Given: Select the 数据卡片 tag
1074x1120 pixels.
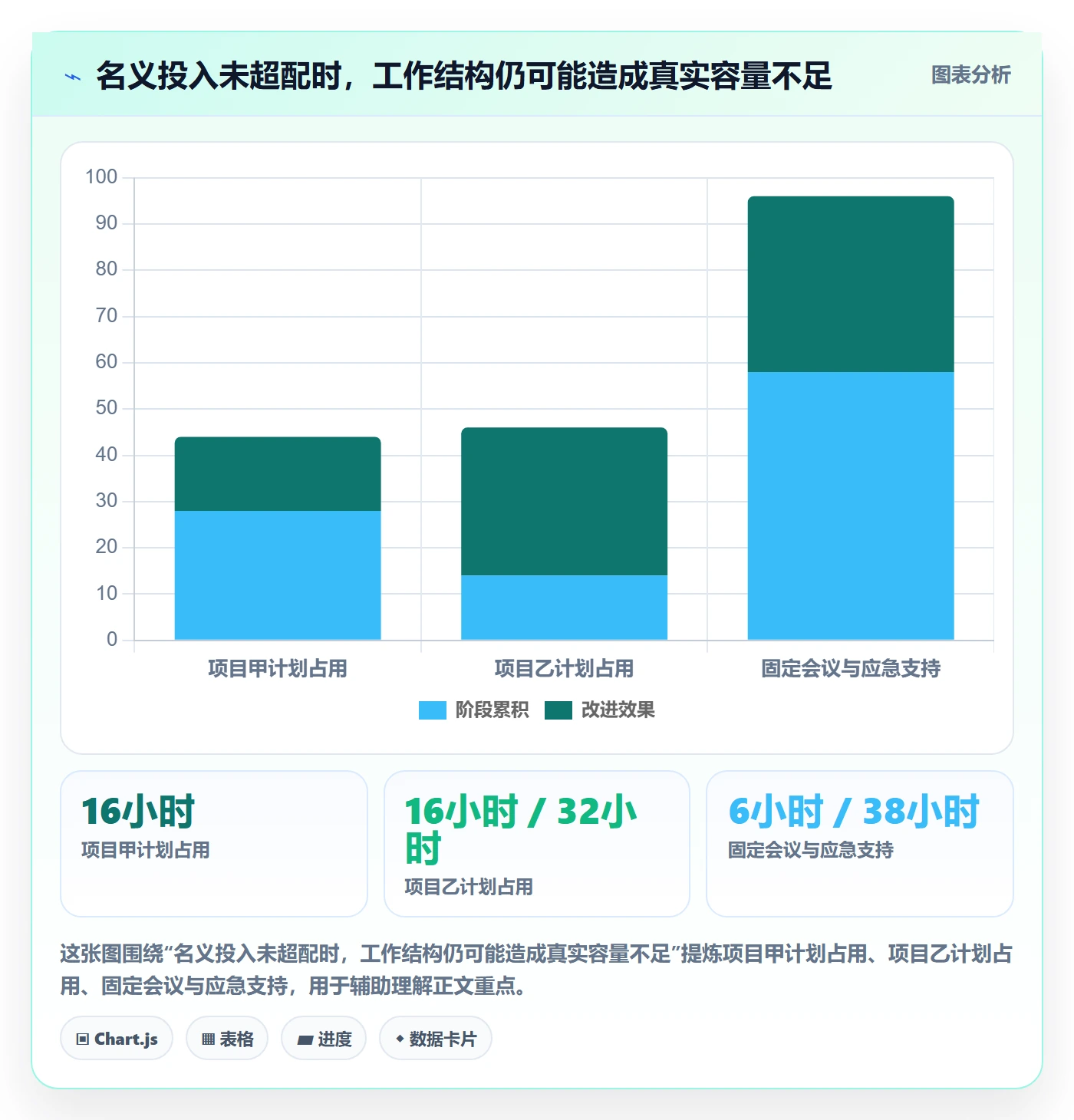Looking at the screenshot, I should [x=436, y=1039].
